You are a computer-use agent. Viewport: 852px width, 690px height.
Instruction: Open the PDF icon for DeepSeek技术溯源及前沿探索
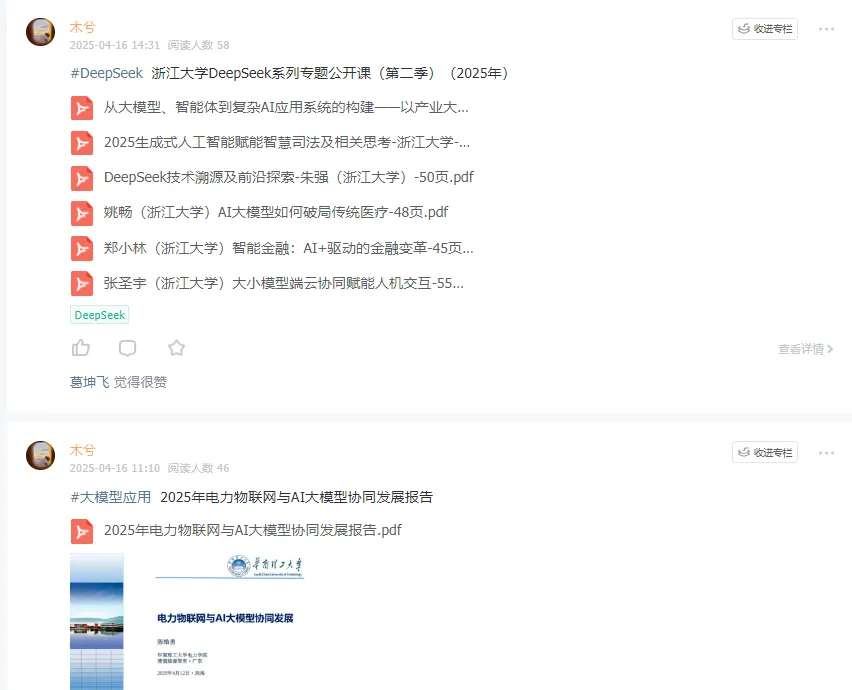tap(82, 178)
